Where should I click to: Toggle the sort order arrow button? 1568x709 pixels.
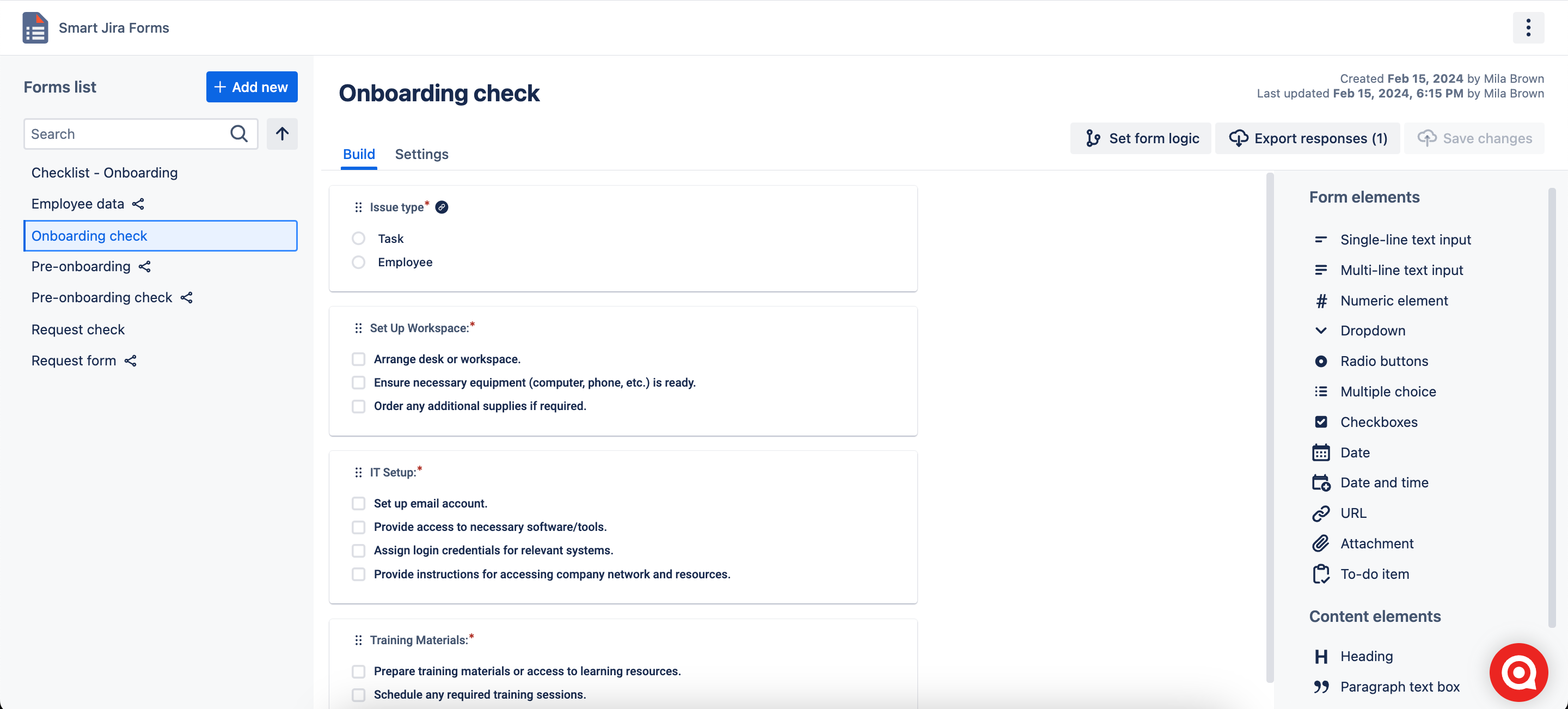tap(282, 134)
